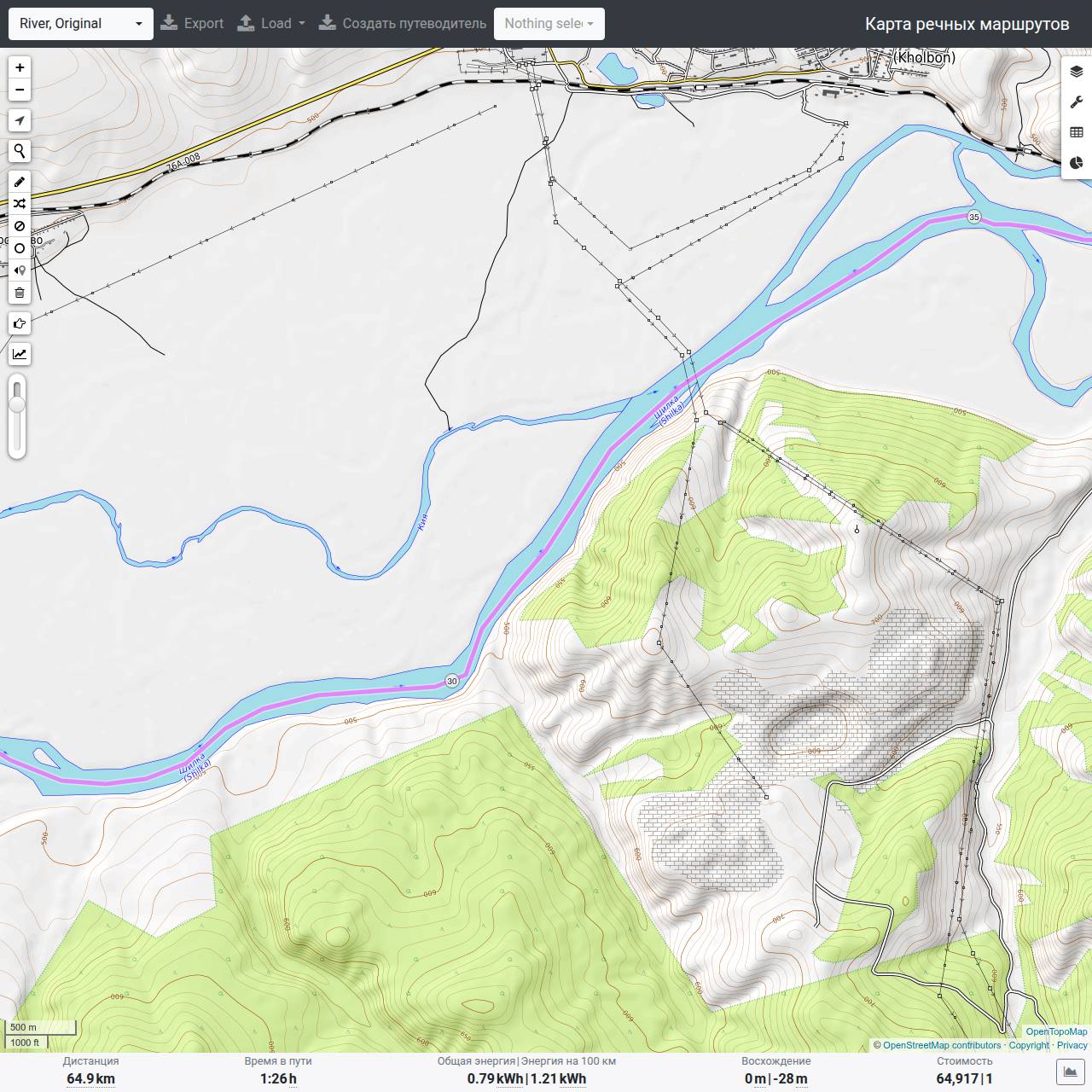Click the shuffle routing arrows icon
This screenshot has width=1092, height=1092.
(x=20, y=204)
